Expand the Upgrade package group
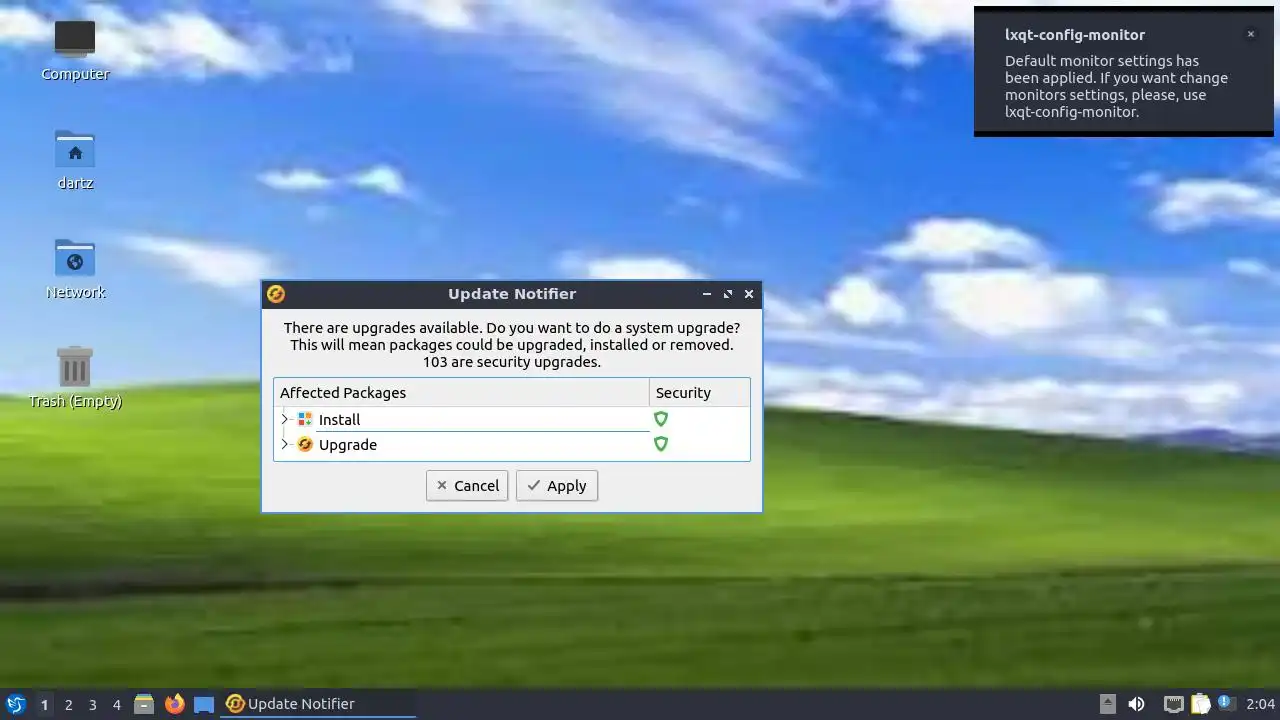Image resolution: width=1280 pixels, height=720 pixels. pyautogui.click(x=285, y=444)
